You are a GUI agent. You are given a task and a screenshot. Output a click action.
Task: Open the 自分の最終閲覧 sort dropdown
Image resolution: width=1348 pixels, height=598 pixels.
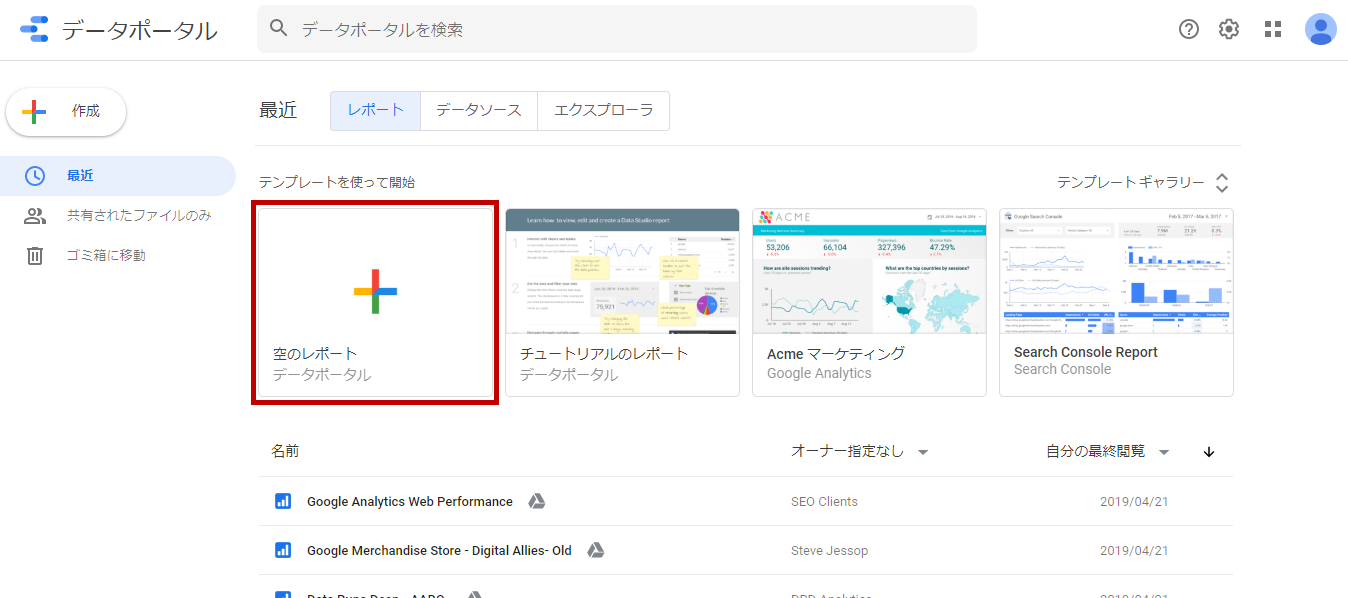1108,452
